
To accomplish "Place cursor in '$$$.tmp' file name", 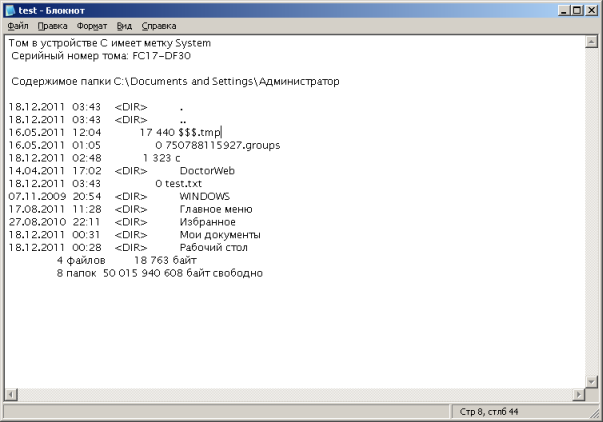I will tap(199, 133).
